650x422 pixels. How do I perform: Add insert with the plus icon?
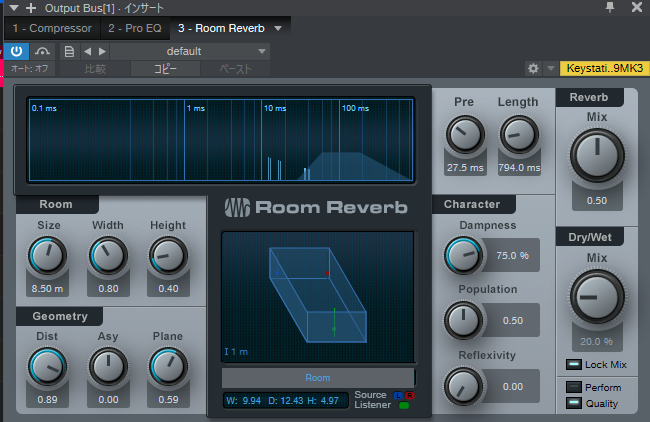pos(31,7)
